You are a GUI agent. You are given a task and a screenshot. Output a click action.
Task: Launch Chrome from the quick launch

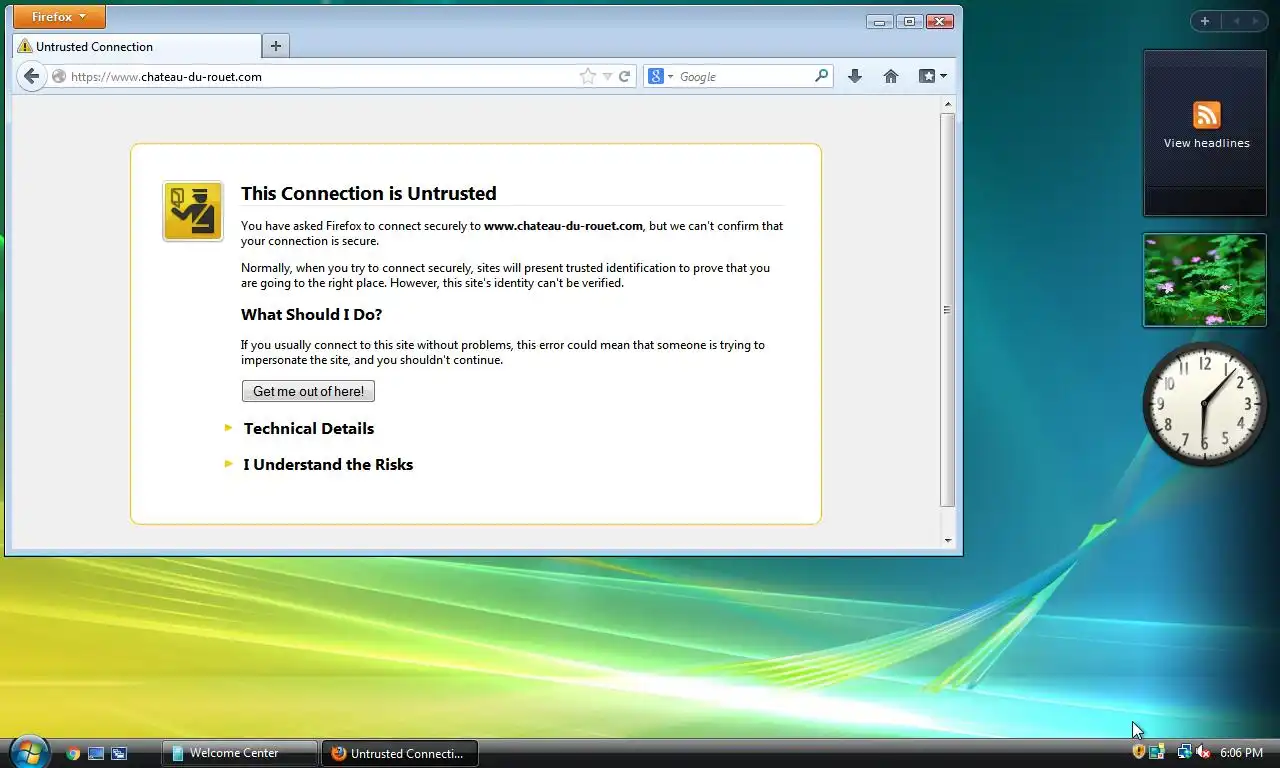pyautogui.click(x=73, y=753)
